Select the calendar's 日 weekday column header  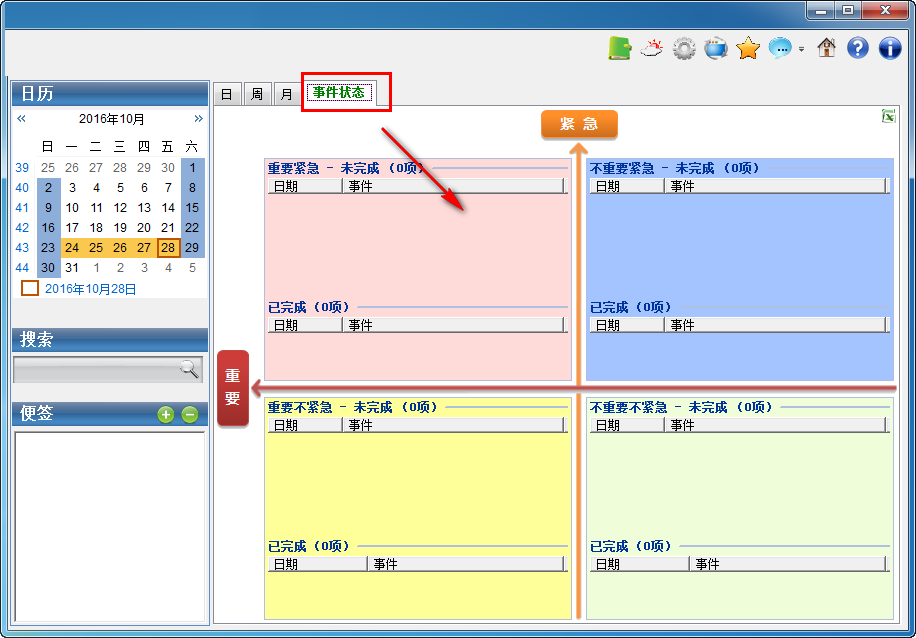[48, 146]
